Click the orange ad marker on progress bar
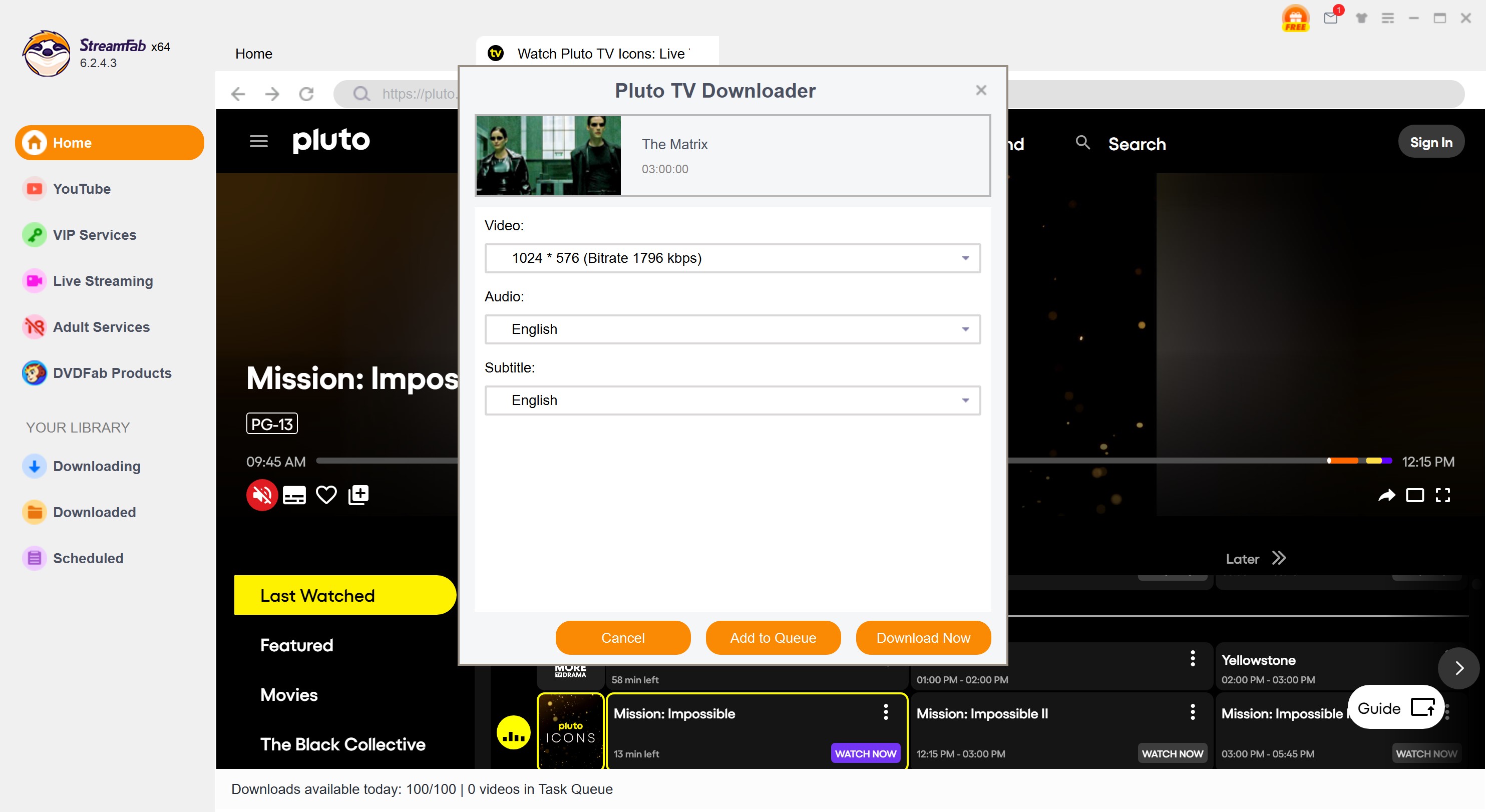This screenshot has height=812, width=1486. pos(1343,460)
